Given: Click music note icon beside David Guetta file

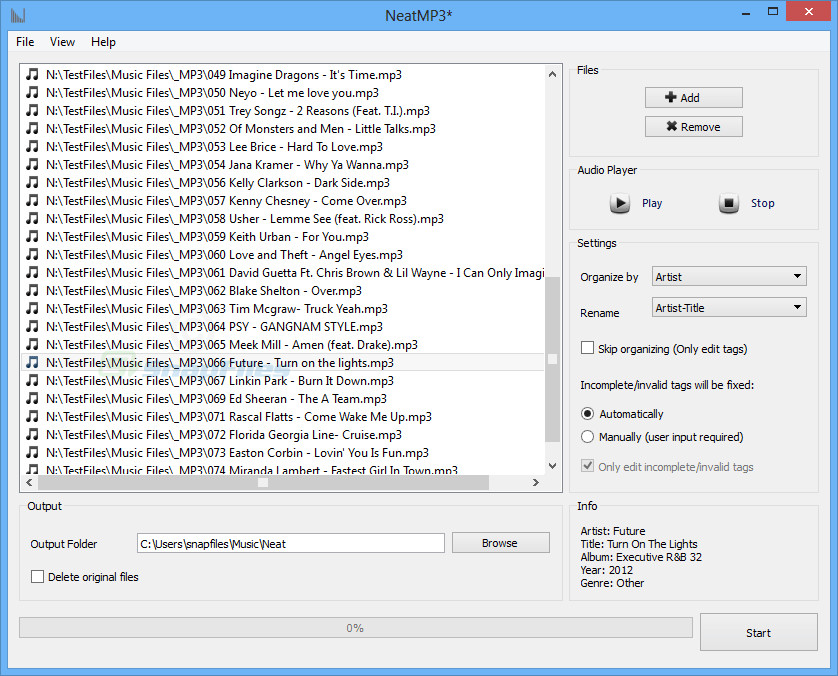Looking at the screenshot, I should (33, 273).
